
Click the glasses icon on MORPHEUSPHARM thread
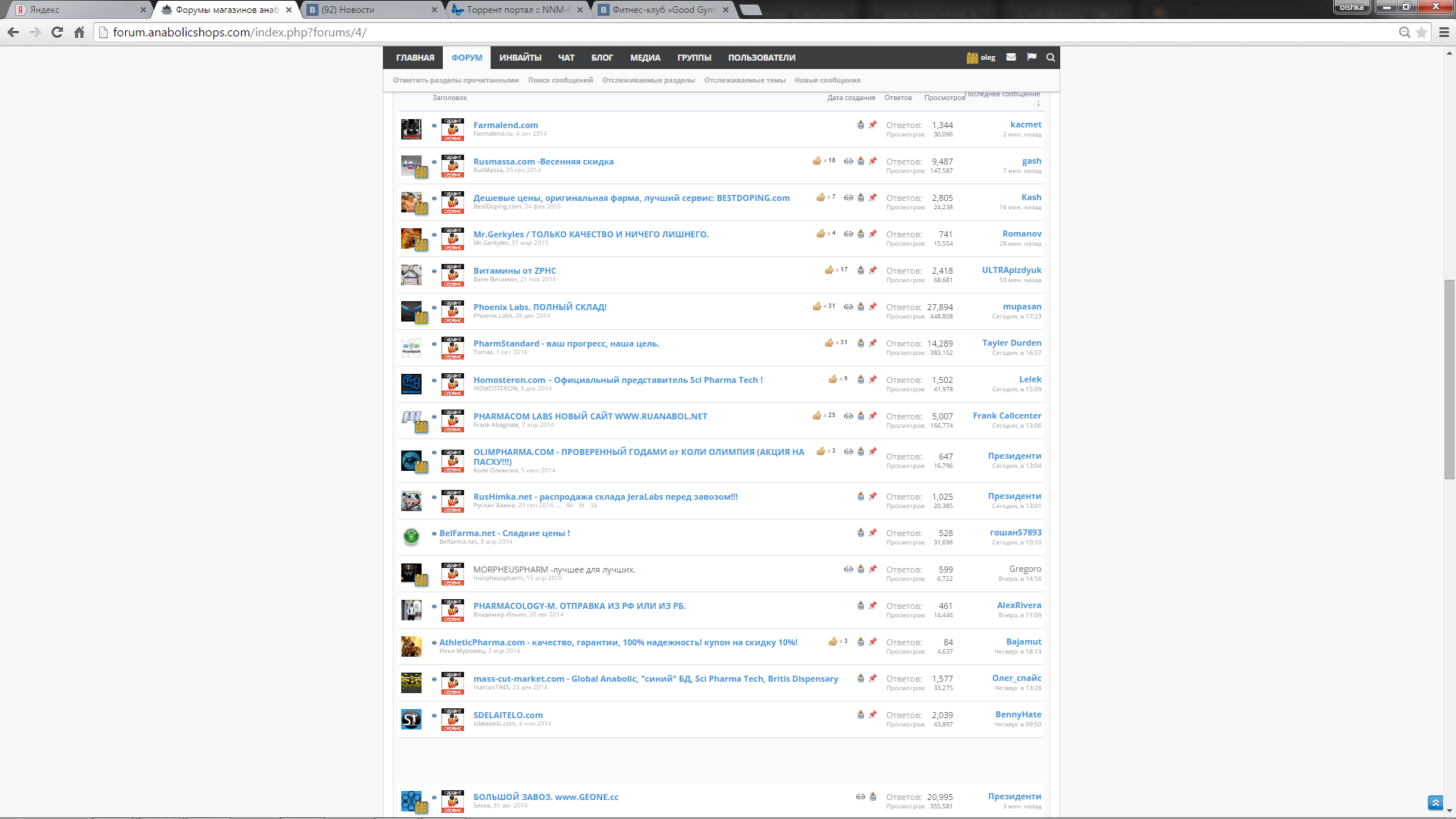coord(849,569)
